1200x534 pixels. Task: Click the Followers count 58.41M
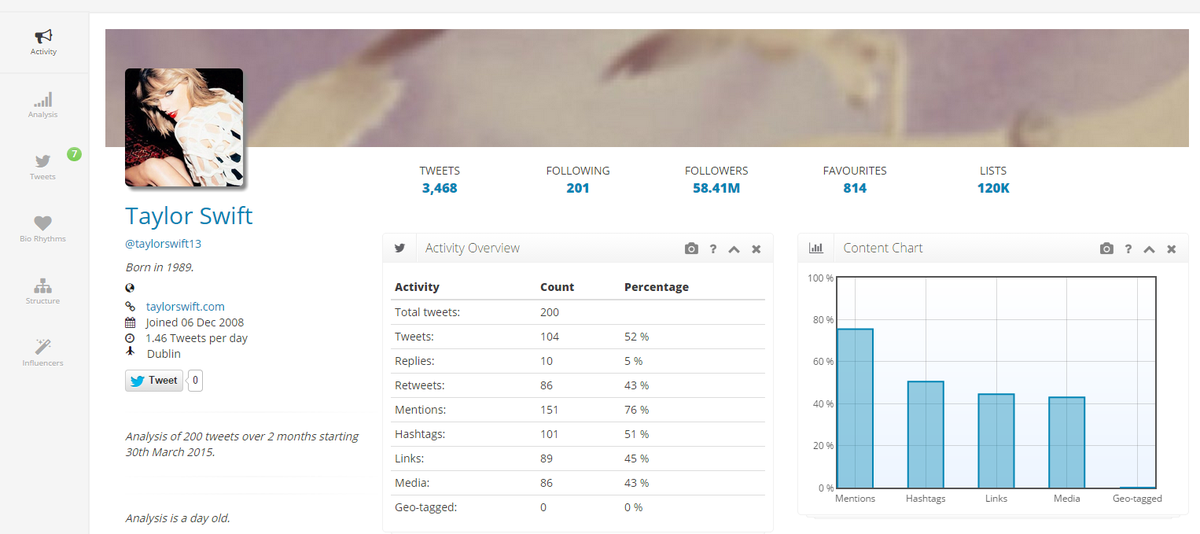716,188
